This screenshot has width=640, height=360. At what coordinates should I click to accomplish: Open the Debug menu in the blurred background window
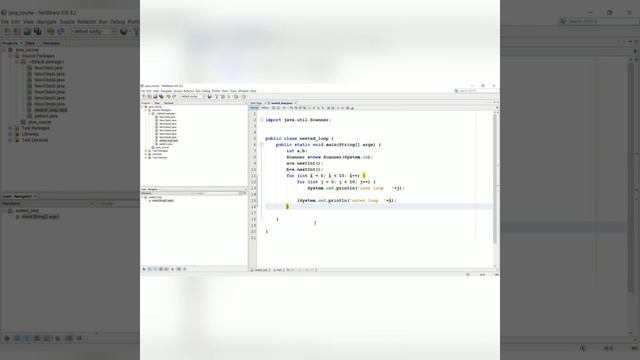click(117, 21)
